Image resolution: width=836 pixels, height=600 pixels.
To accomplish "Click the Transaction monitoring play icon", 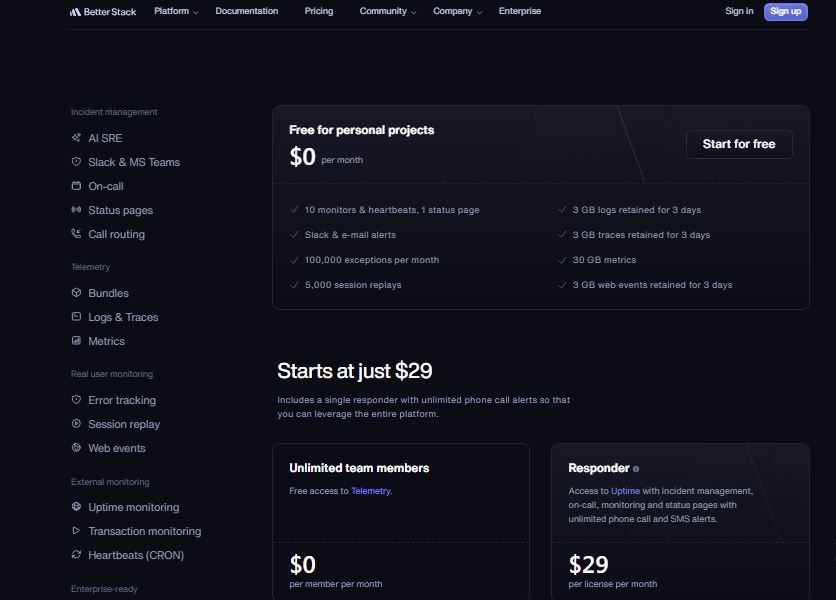I will (76, 531).
